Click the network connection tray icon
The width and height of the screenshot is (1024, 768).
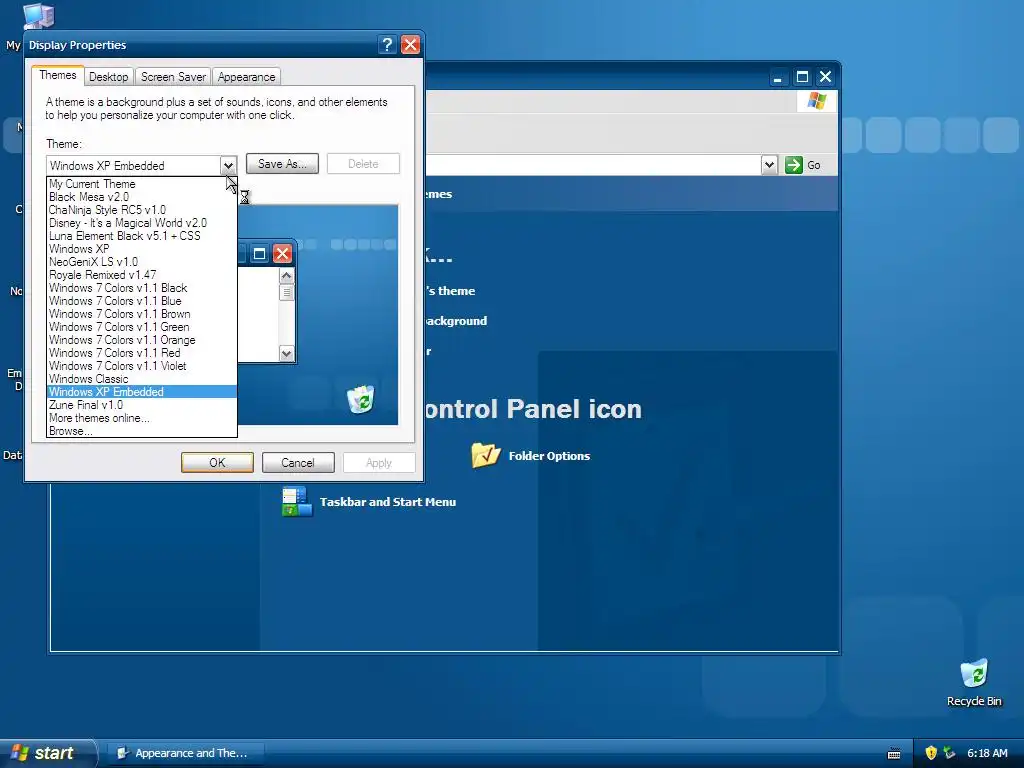click(950, 753)
